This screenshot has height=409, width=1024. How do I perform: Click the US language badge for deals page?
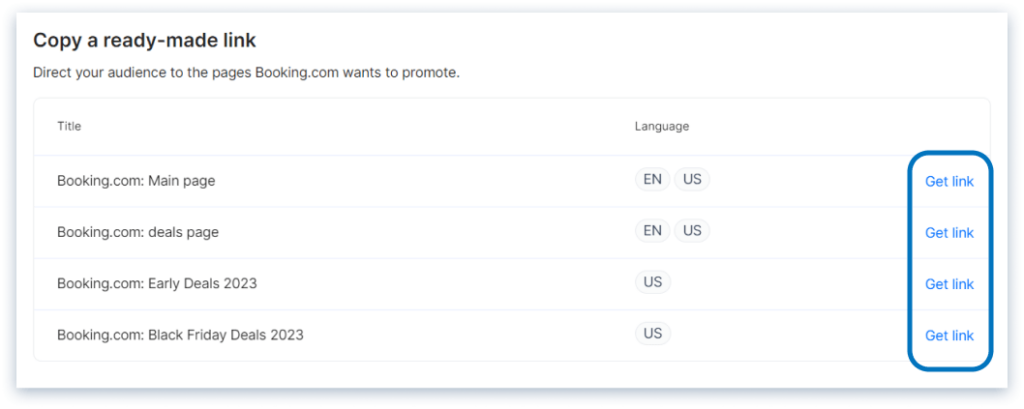tap(691, 231)
